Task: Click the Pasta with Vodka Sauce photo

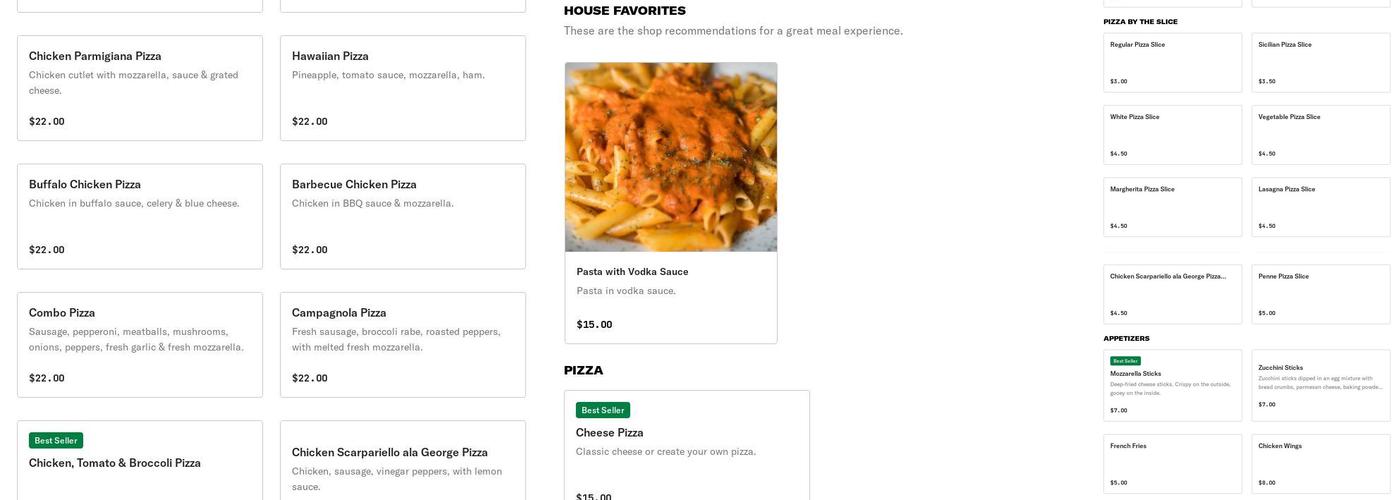Action: 670,157
